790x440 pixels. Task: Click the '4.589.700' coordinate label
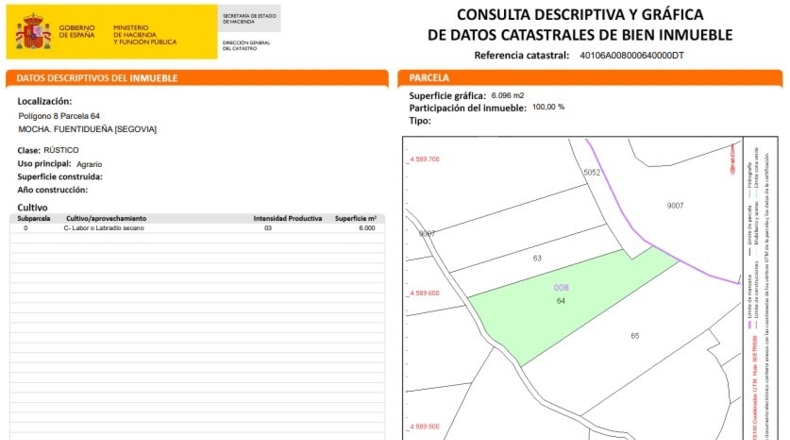424,159
